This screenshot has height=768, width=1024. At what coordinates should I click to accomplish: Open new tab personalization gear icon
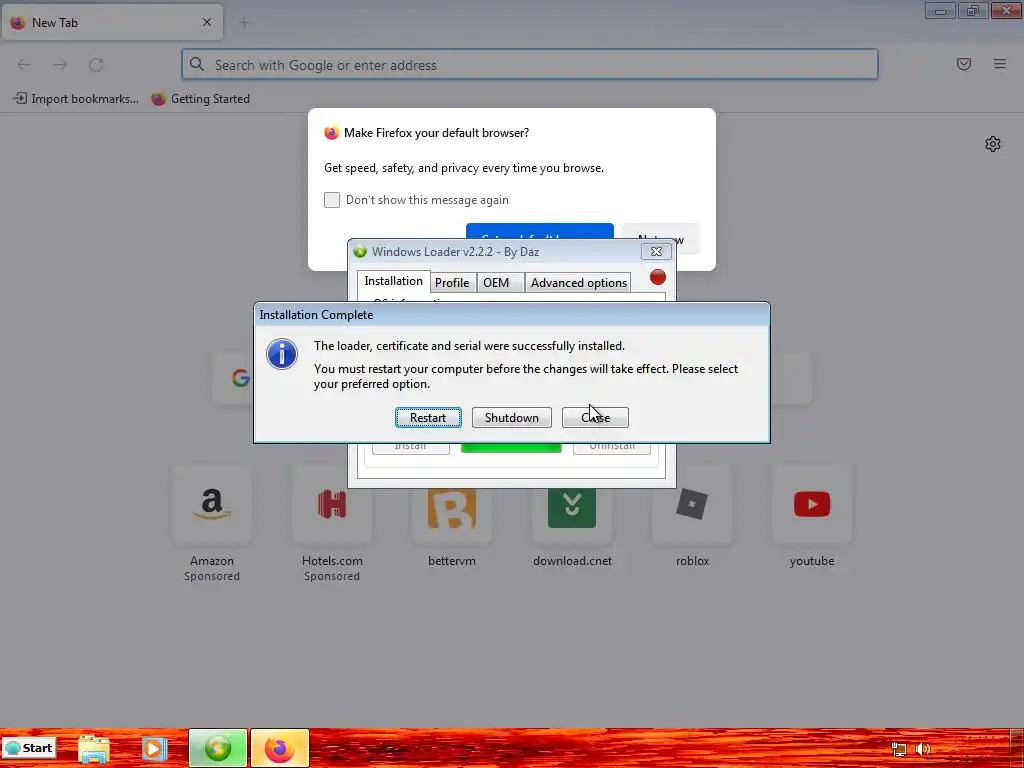click(x=993, y=144)
